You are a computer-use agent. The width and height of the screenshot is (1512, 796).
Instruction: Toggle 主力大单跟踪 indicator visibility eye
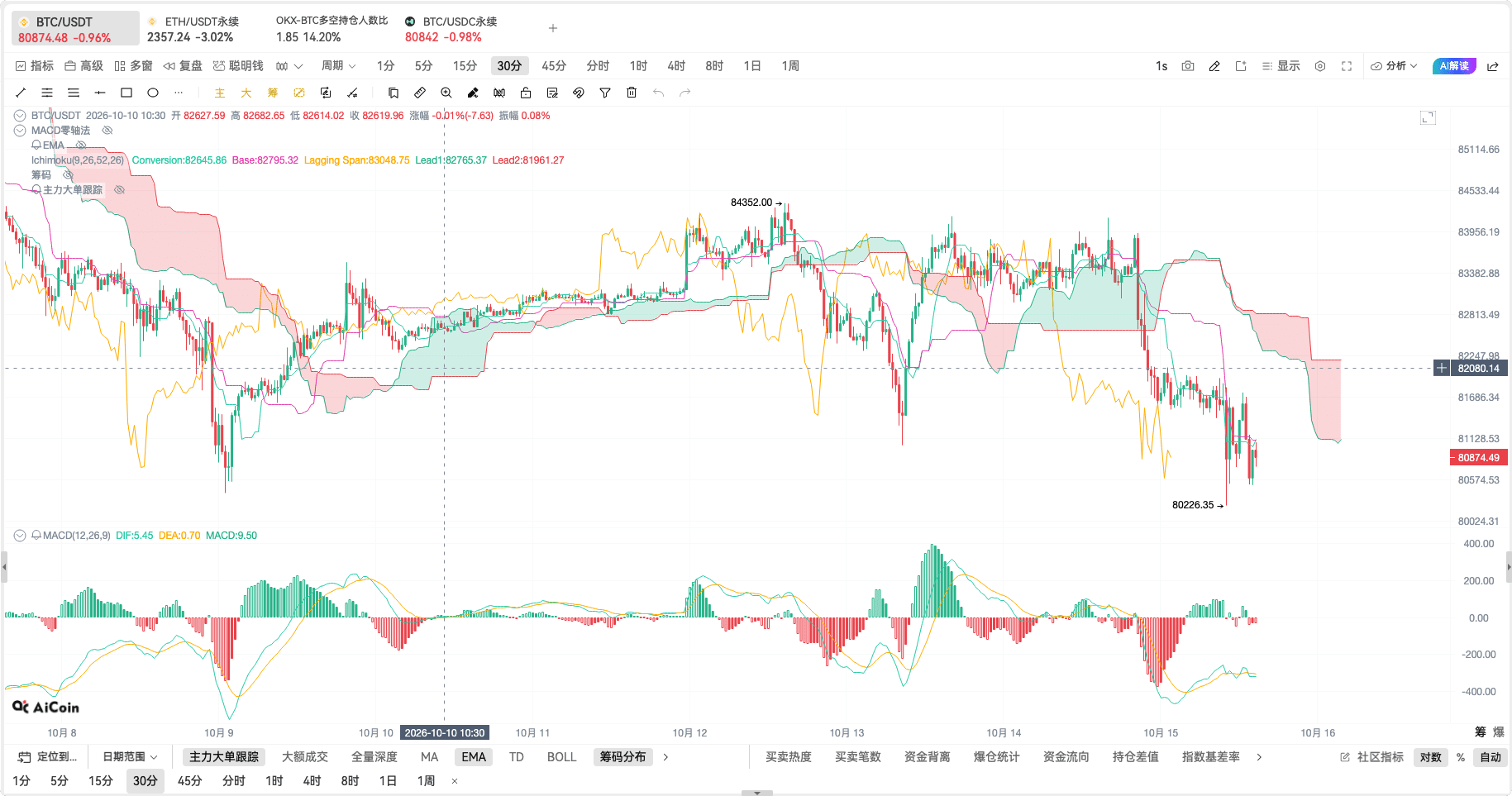pyautogui.click(x=120, y=190)
